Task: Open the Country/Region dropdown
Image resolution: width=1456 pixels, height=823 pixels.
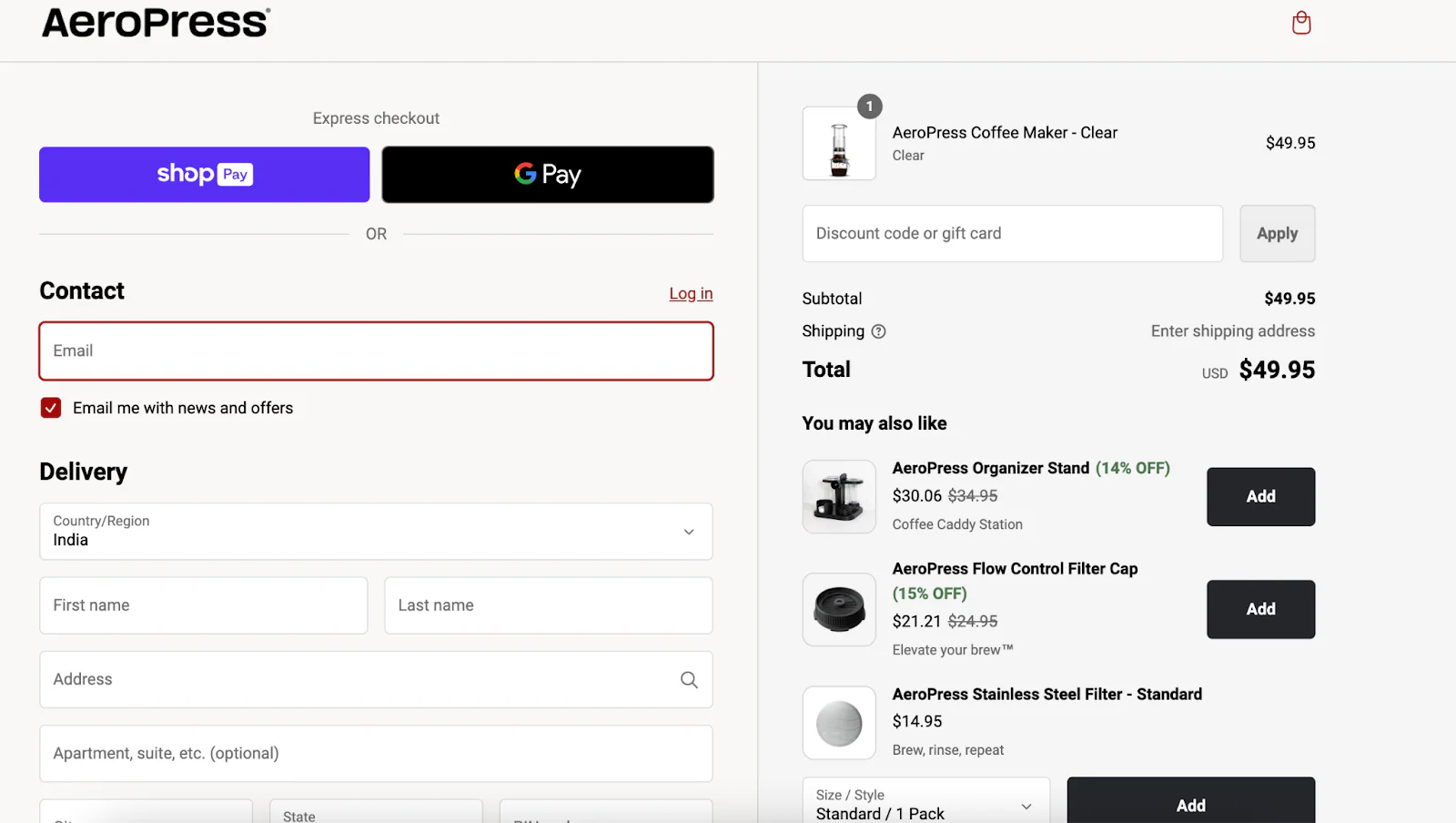Action: 376,532
